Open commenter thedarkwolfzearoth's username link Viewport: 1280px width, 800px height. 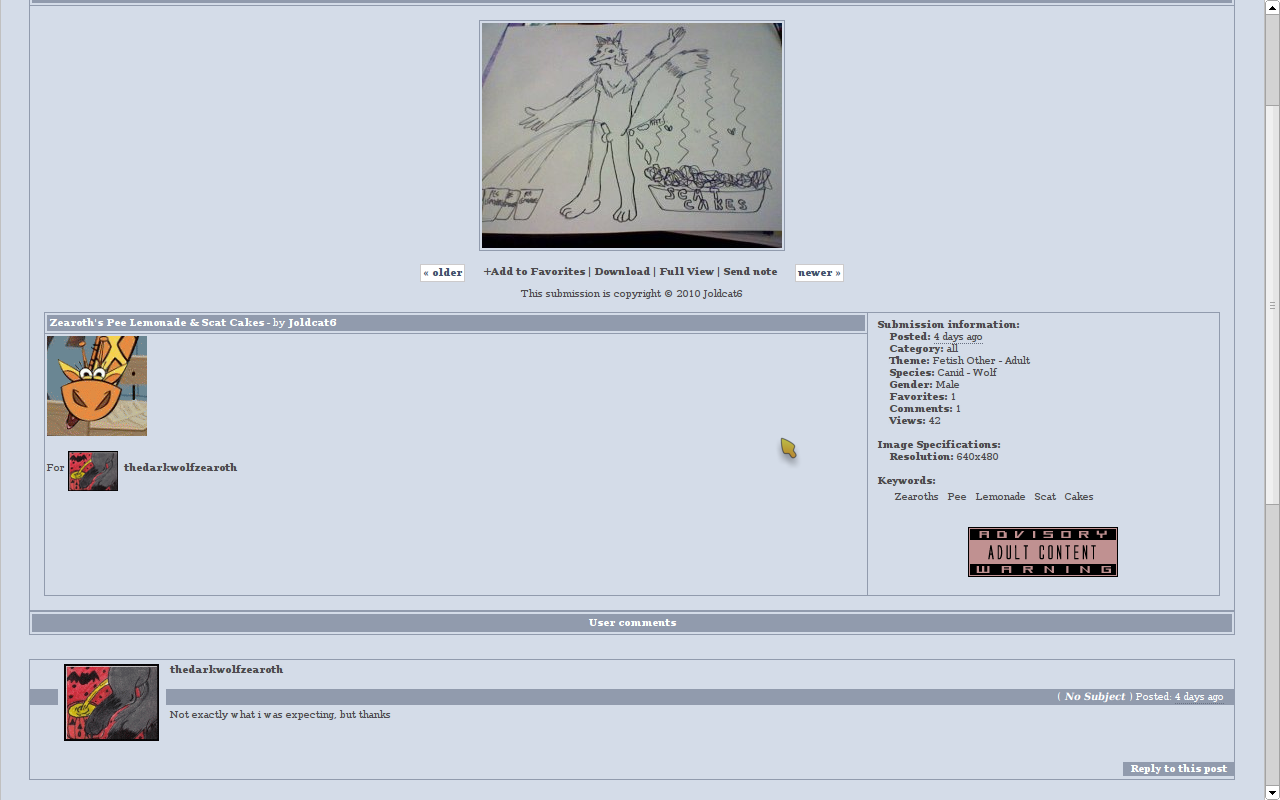point(226,670)
